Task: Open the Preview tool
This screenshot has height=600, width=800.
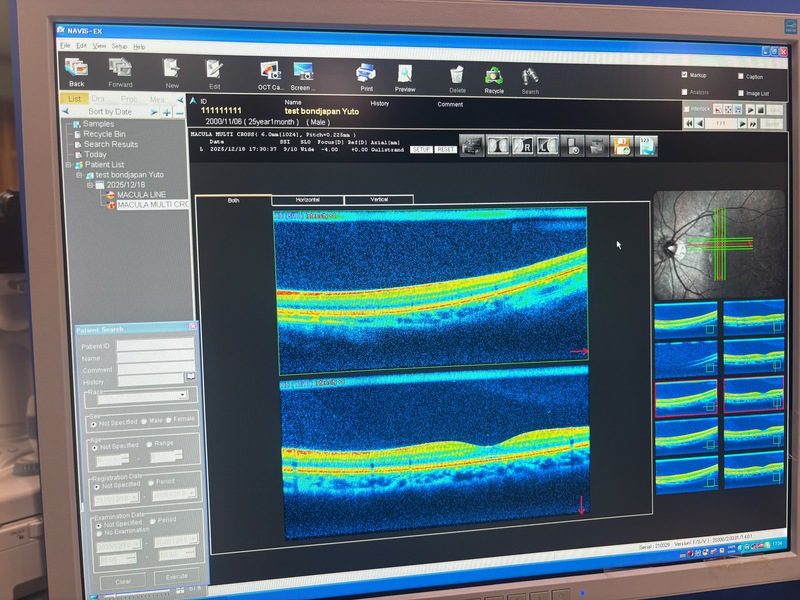Action: [405, 73]
